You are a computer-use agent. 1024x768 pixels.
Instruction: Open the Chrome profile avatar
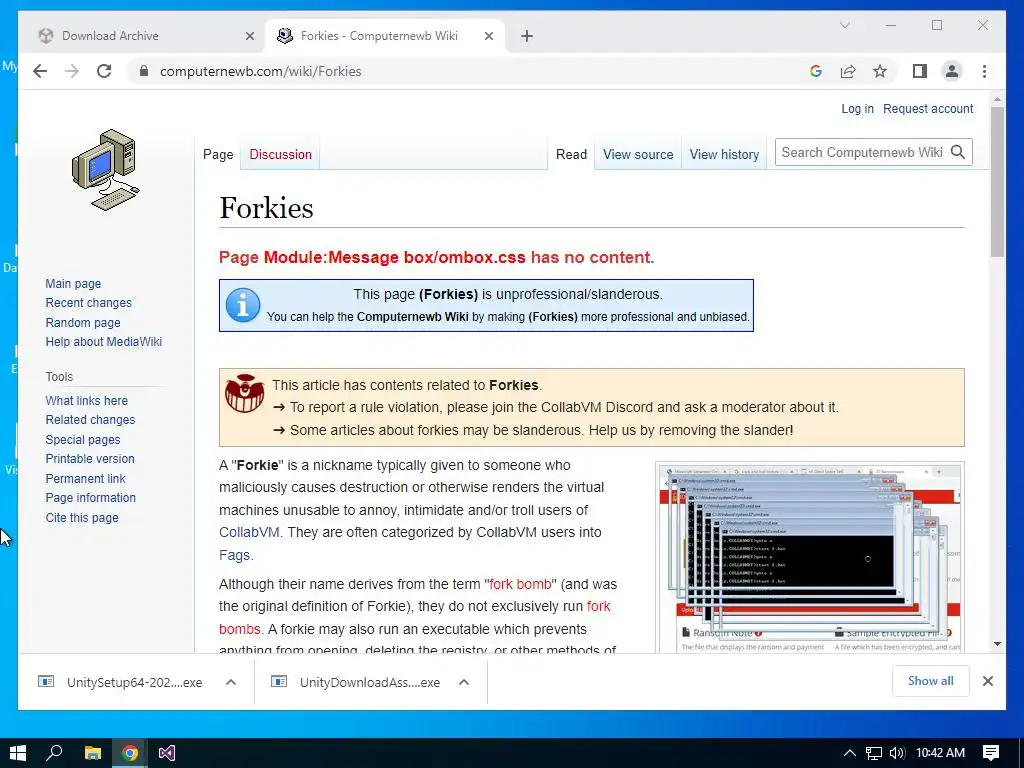952,71
